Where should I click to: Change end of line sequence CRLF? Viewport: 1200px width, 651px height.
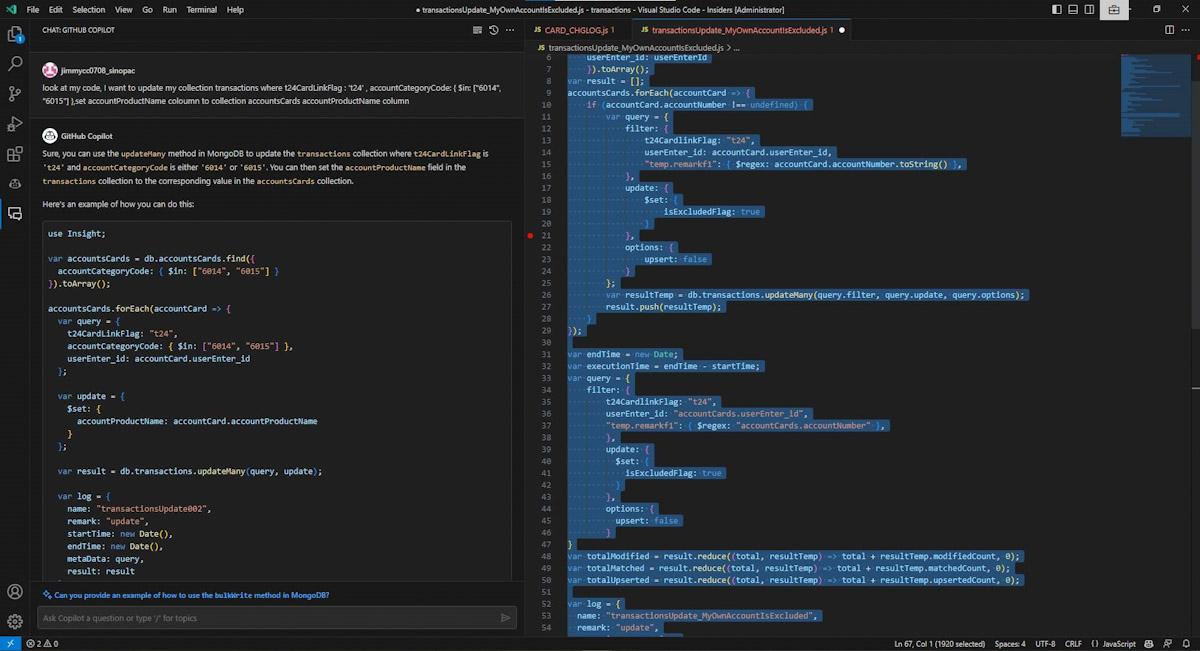tap(1073, 644)
